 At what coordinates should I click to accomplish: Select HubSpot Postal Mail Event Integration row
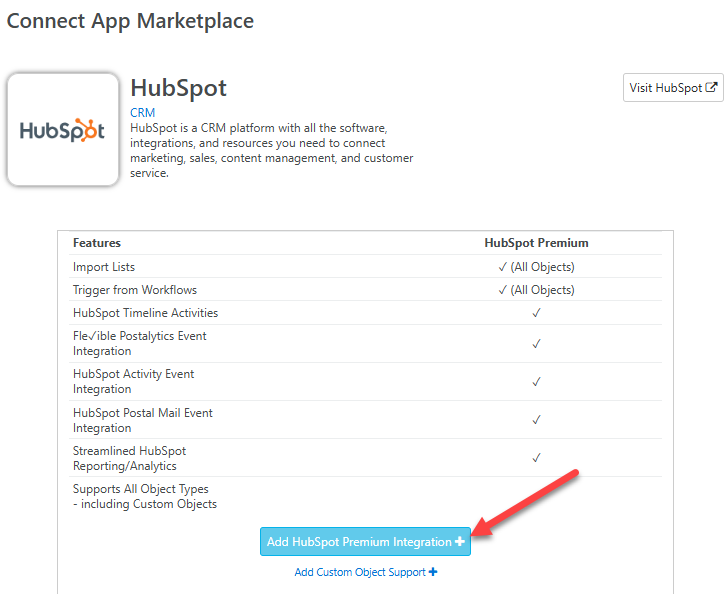tap(365, 420)
